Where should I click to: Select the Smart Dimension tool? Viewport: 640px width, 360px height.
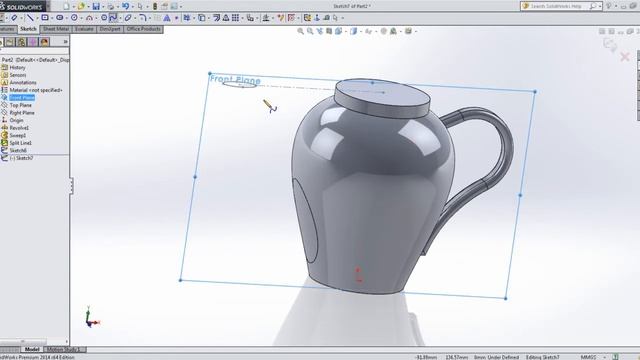(14, 18)
